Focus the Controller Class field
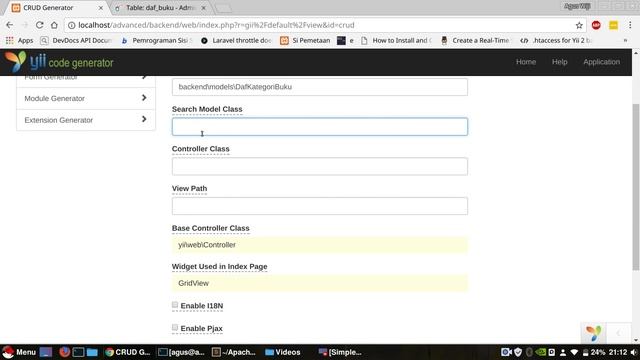 (x=320, y=167)
